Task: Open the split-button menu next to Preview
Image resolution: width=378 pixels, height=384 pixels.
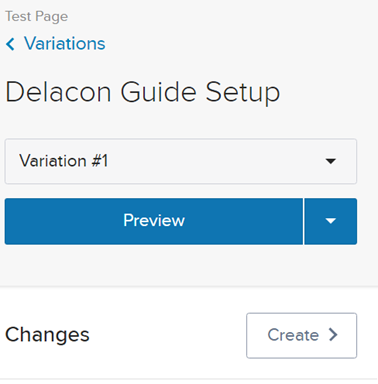Action: pos(331,221)
